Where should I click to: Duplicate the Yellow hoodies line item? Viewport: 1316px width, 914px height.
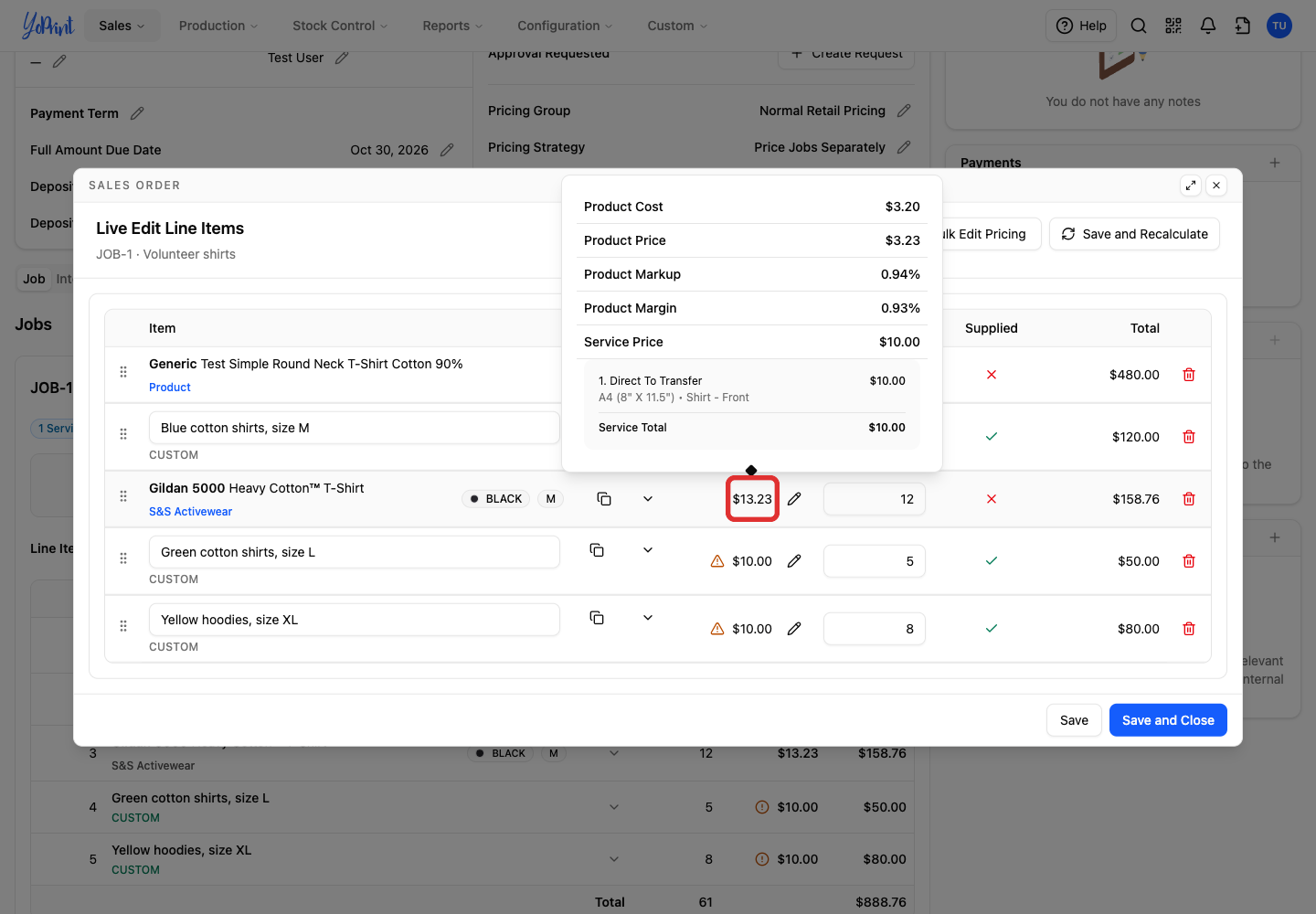click(597, 618)
